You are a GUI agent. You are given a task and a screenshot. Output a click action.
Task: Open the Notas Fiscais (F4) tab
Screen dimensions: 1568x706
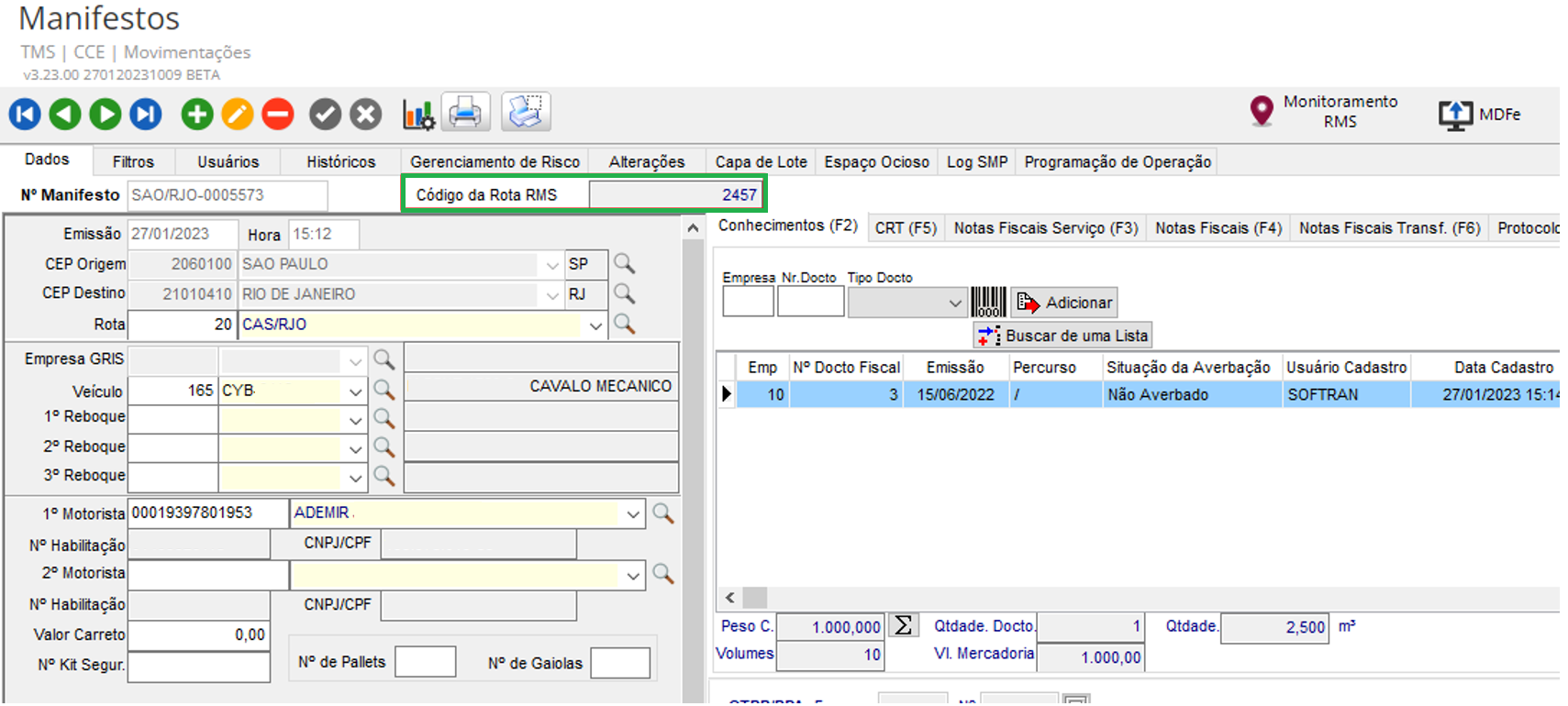[x=1218, y=227]
